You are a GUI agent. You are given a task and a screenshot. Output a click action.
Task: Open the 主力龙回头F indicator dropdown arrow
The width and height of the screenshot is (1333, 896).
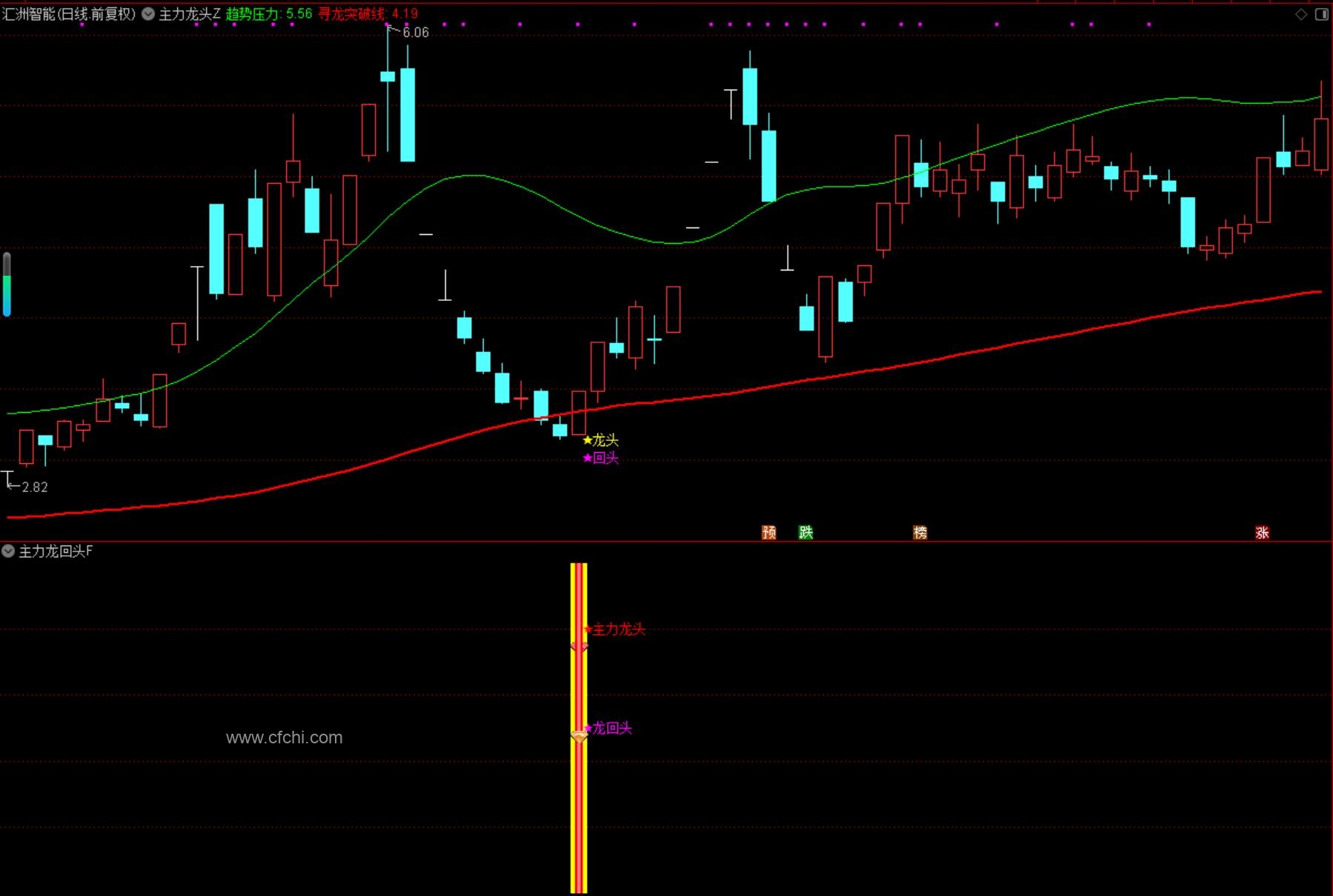pyautogui.click(x=8, y=551)
